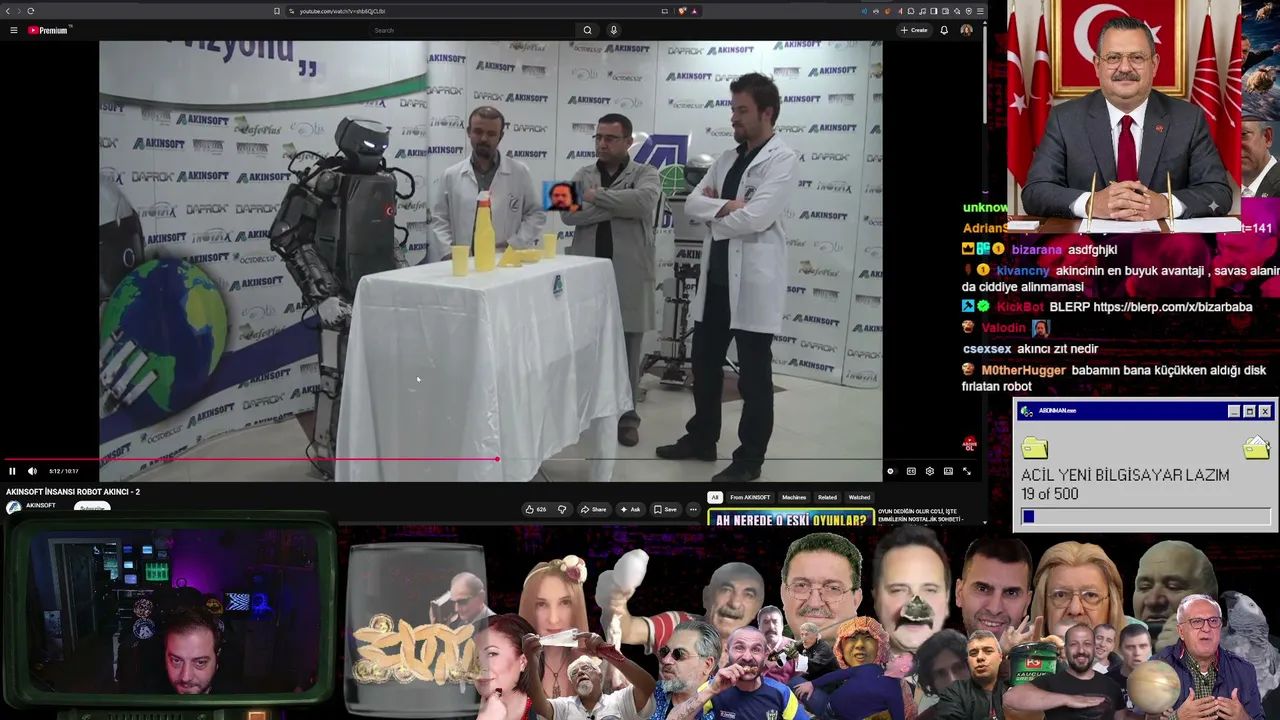Click the chat username Valodin

pos(1003,328)
